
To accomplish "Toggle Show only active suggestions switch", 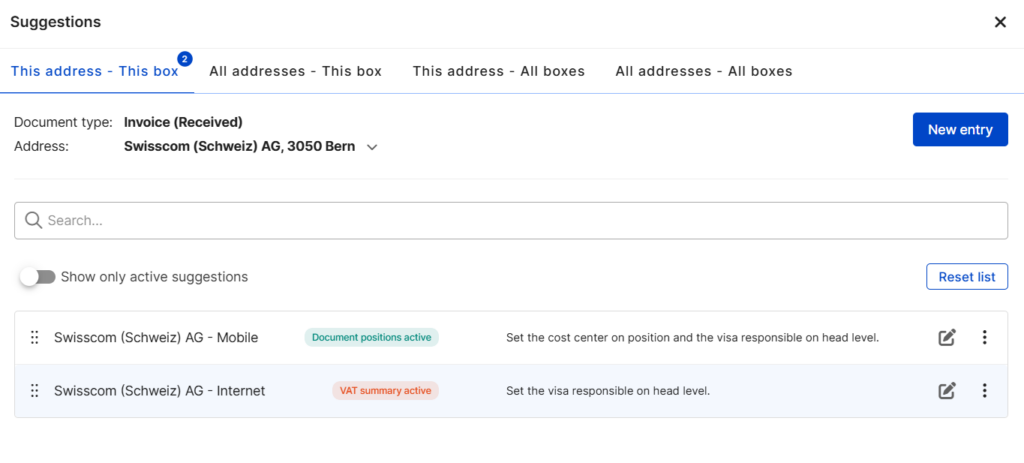I will (38, 277).
